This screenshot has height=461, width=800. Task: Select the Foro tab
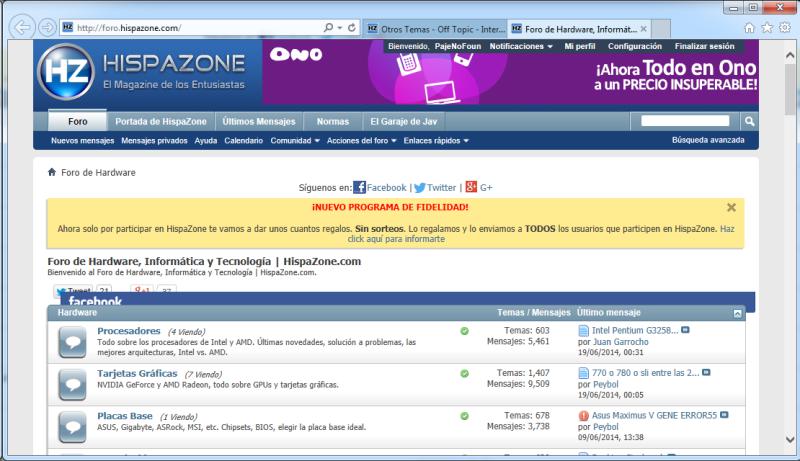(78, 121)
